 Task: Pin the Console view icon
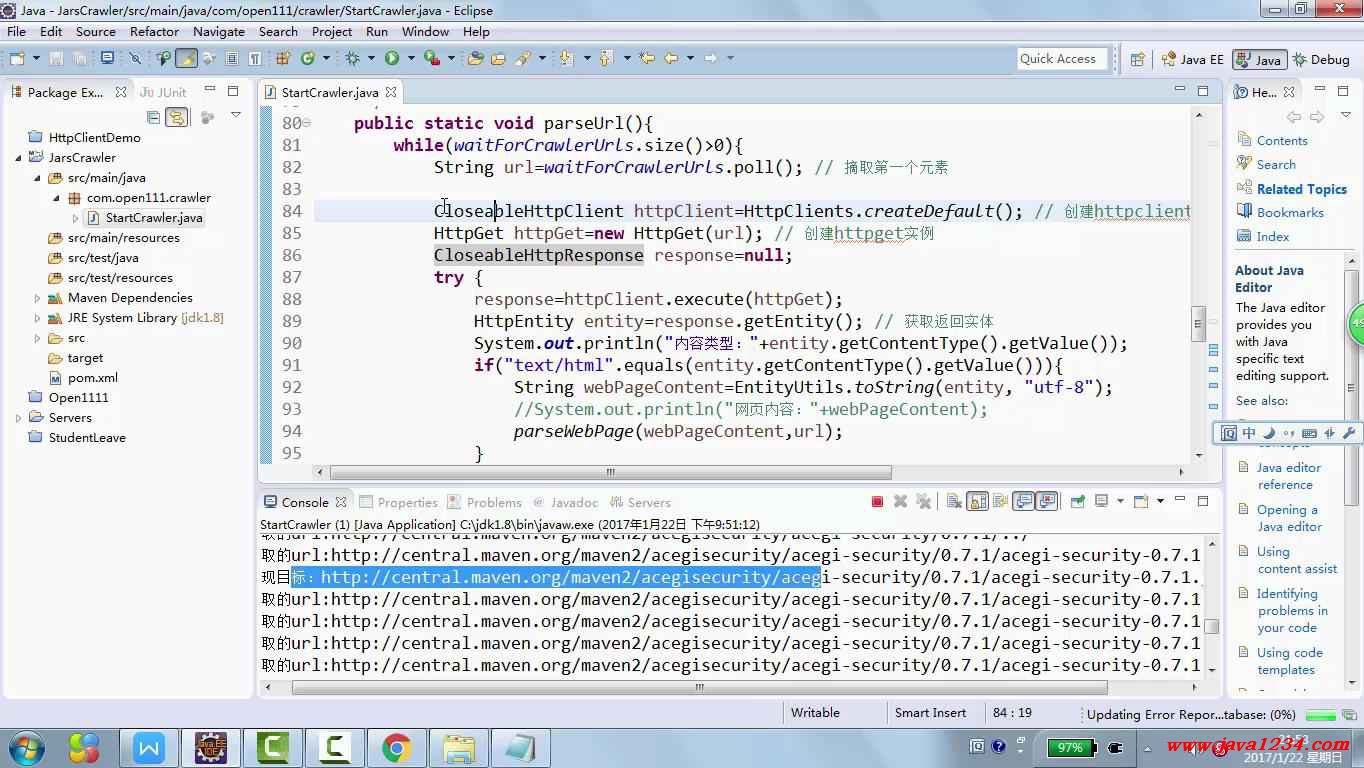coord(1078,501)
